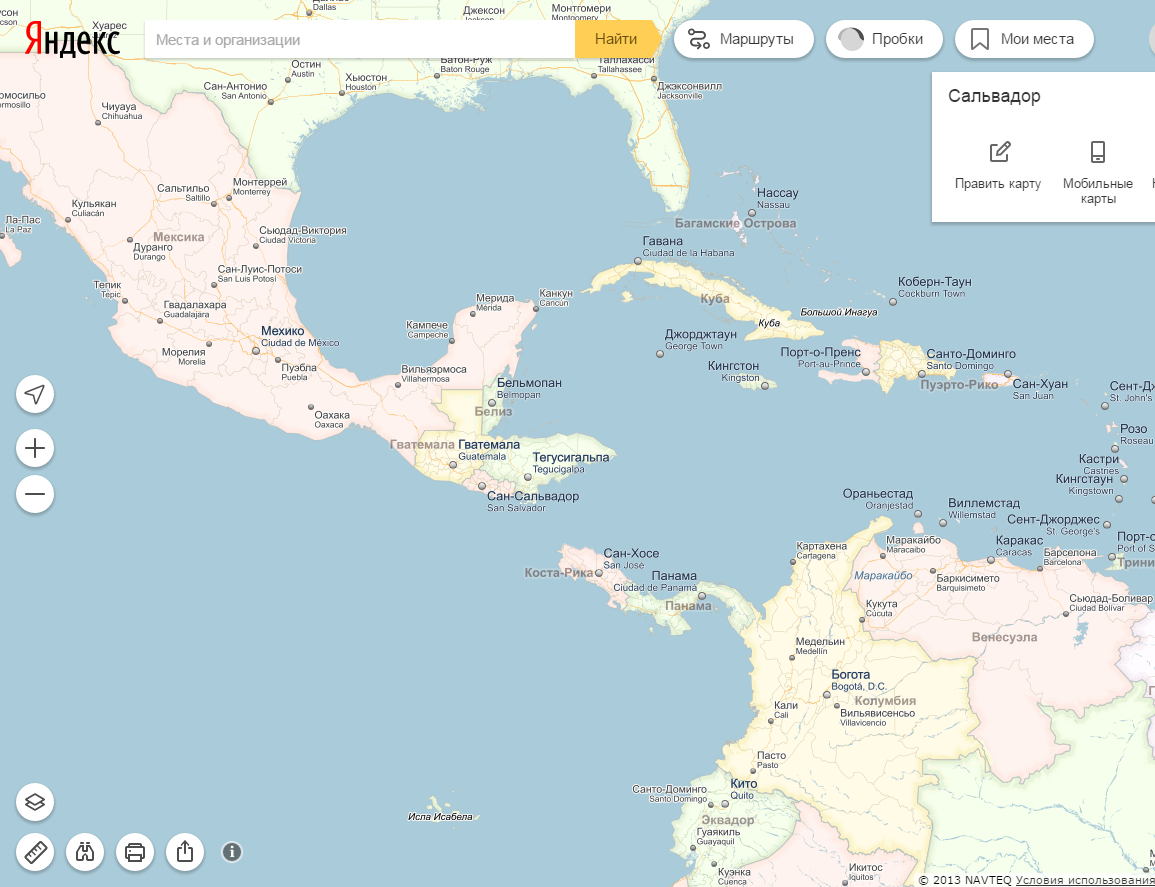
Task: Zoom in with the plus button
Action: [35, 448]
